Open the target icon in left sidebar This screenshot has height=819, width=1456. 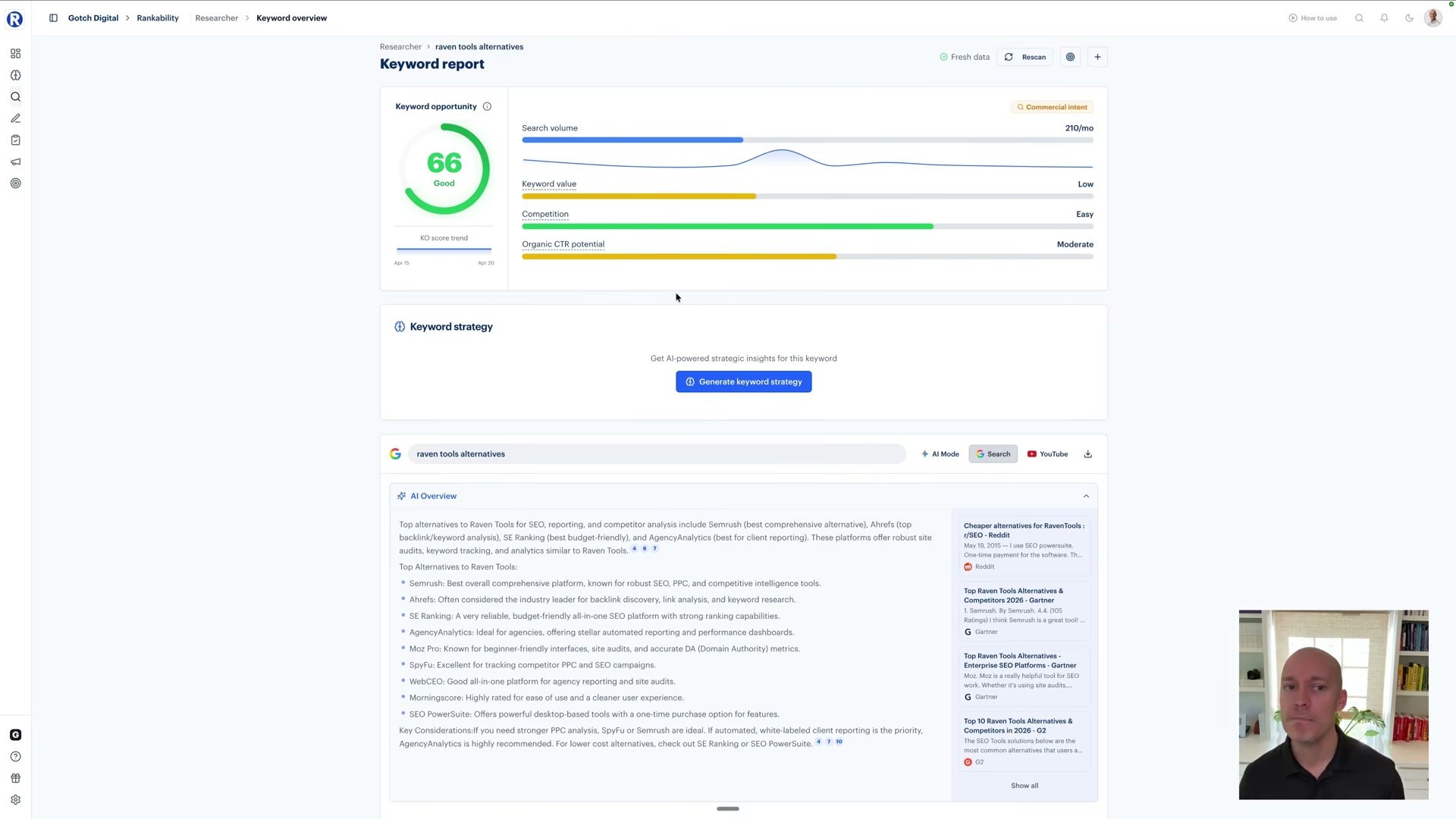(x=15, y=184)
